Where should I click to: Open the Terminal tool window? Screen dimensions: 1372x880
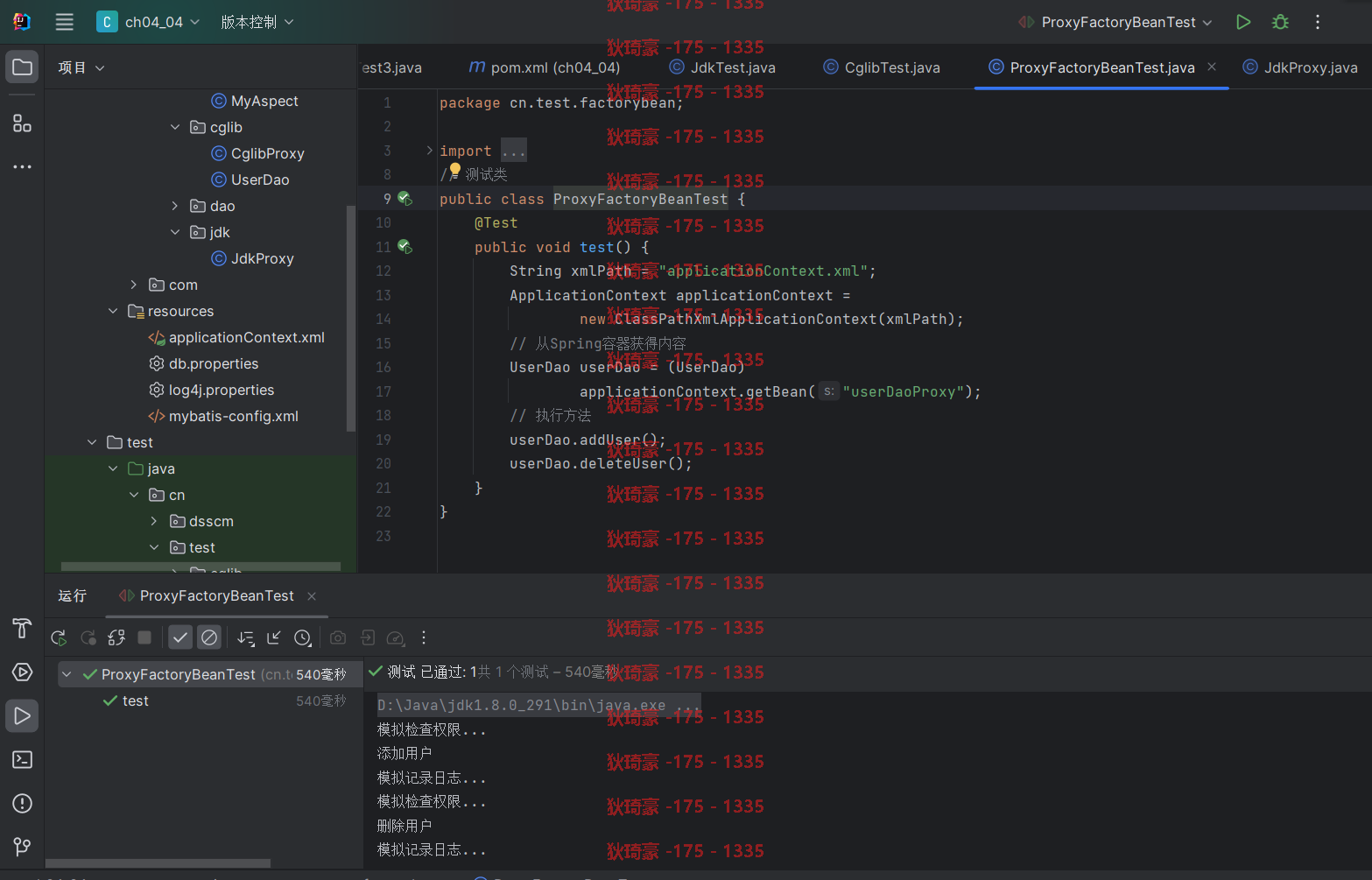[x=22, y=759]
